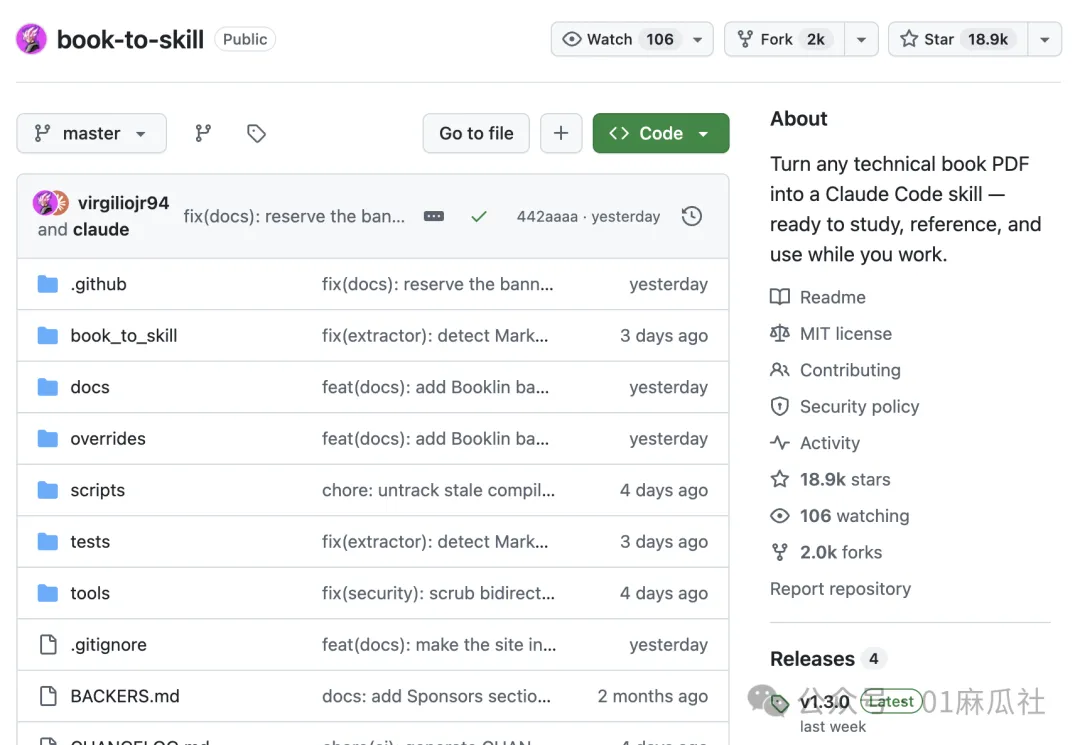Image resolution: width=1080 pixels, height=745 pixels.
Task: Open the overrides folder
Action: coord(108,439)
